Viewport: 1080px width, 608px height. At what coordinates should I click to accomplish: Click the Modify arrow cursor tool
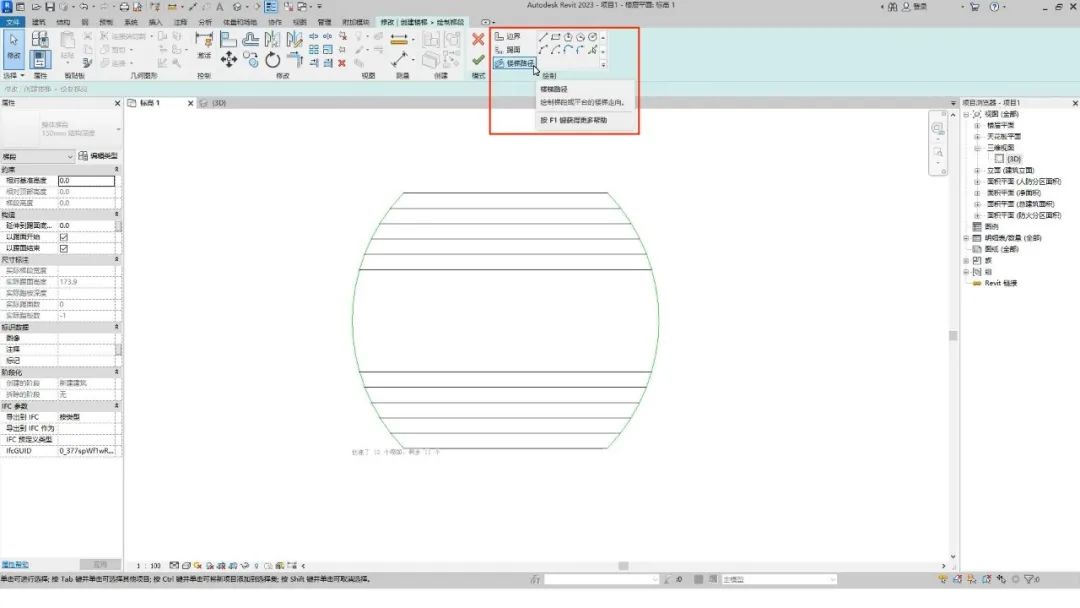pyautogui.click(x=14, y=48)
